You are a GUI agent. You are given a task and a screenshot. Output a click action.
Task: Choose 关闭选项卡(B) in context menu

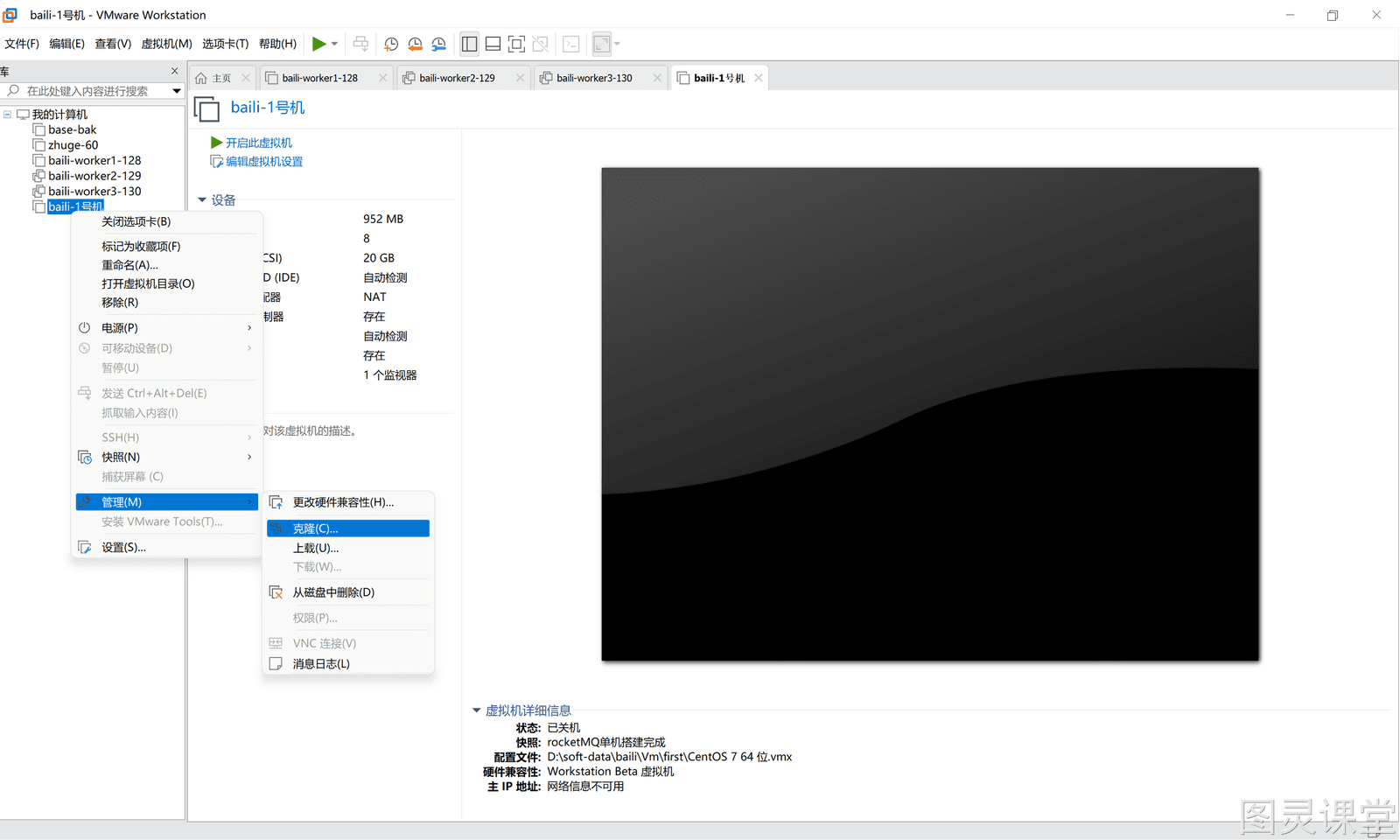pyautogui.click(x=168, y=222)
